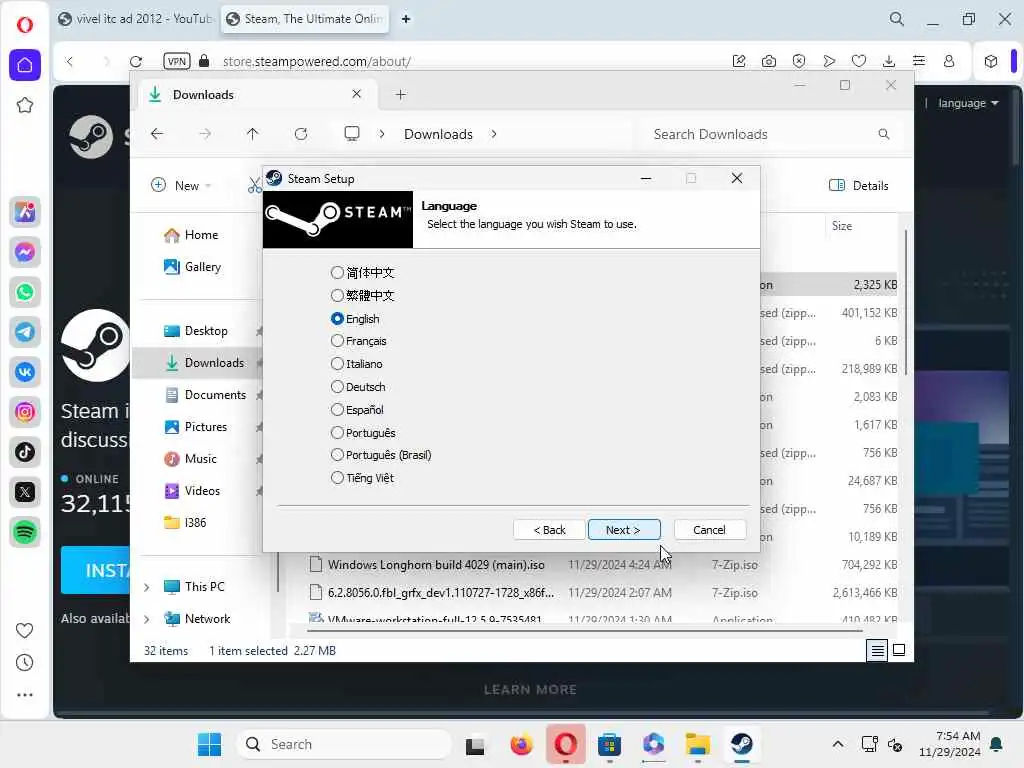Image resolution: width=1024 pixels, height=768 pixels.
Task: Cancel the Steam Setup wizard
Action: click(709, 530)
